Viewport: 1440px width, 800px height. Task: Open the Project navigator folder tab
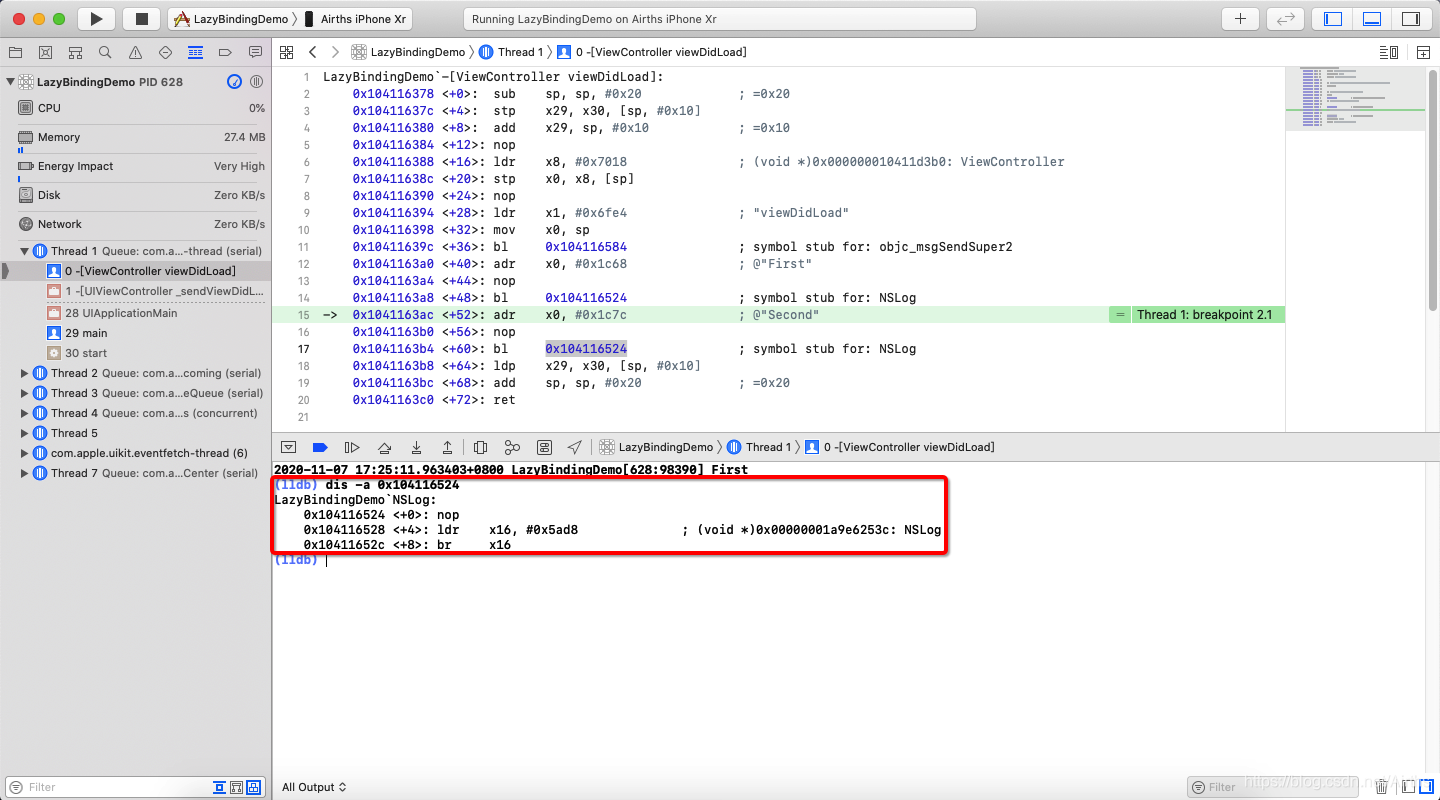(x=15, y=52)
